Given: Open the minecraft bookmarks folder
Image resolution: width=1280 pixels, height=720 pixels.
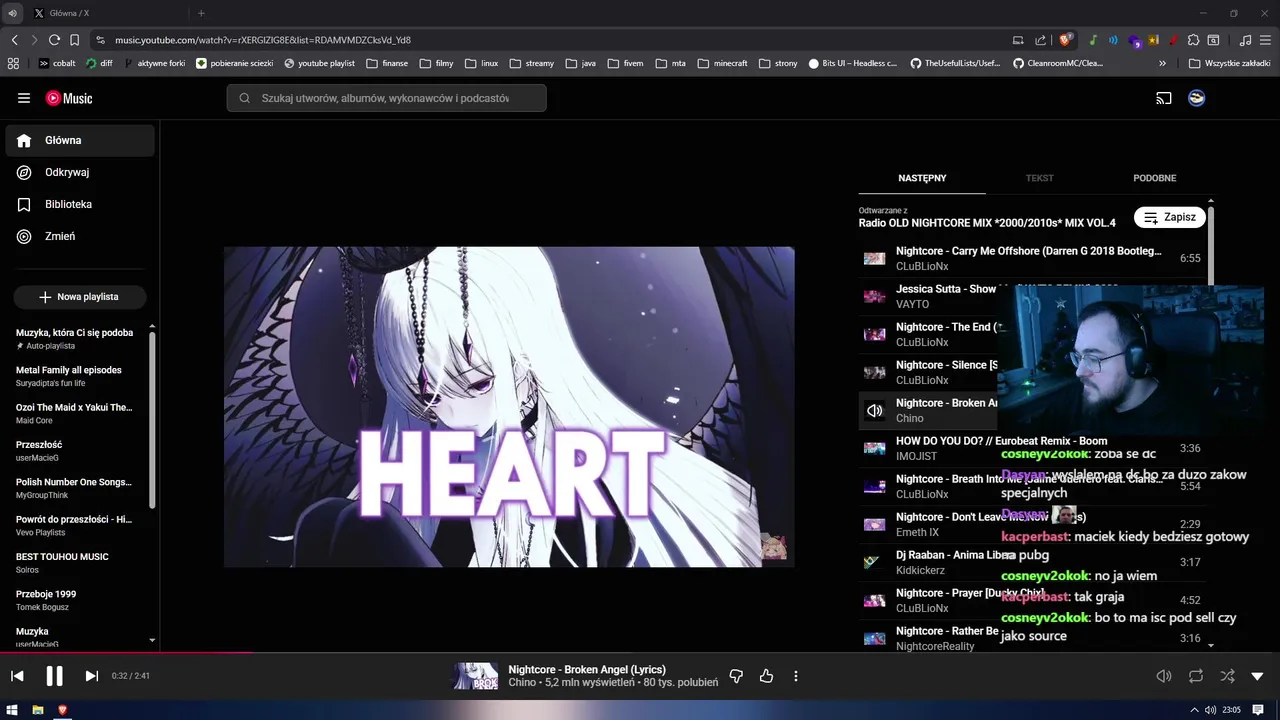Looking at the screenshot, I should point(722,63).
